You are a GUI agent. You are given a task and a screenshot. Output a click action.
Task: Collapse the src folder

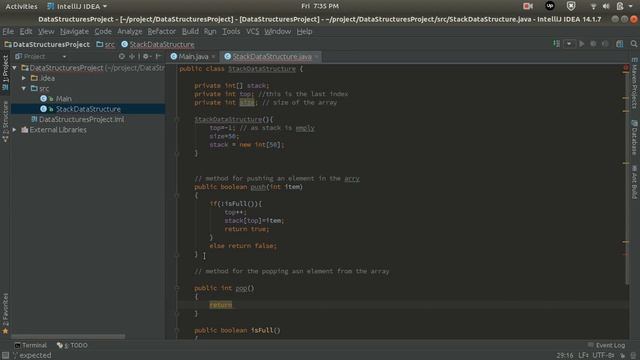24,88
